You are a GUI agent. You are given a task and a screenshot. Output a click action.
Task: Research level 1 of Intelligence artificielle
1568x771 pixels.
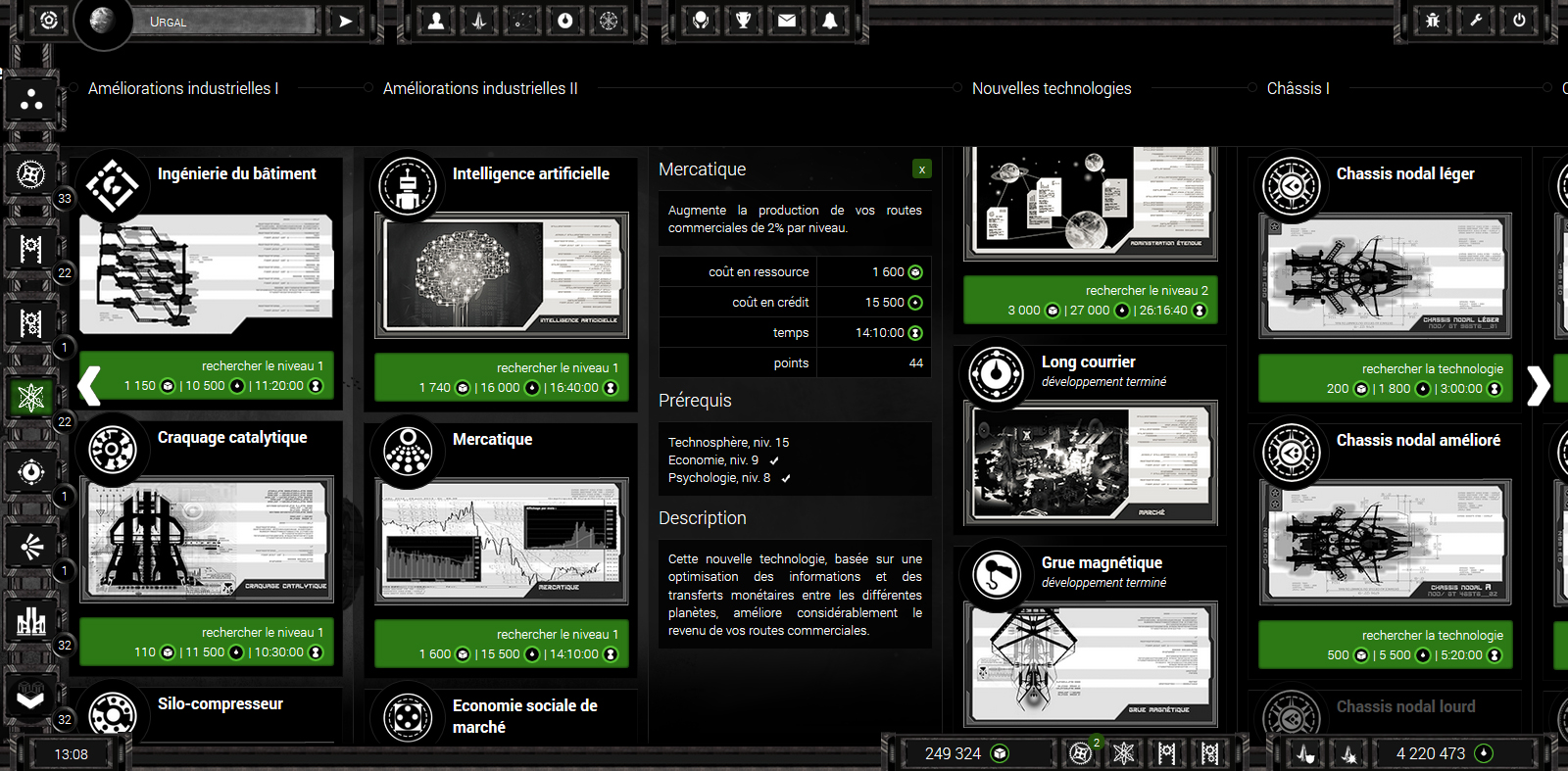501,378
